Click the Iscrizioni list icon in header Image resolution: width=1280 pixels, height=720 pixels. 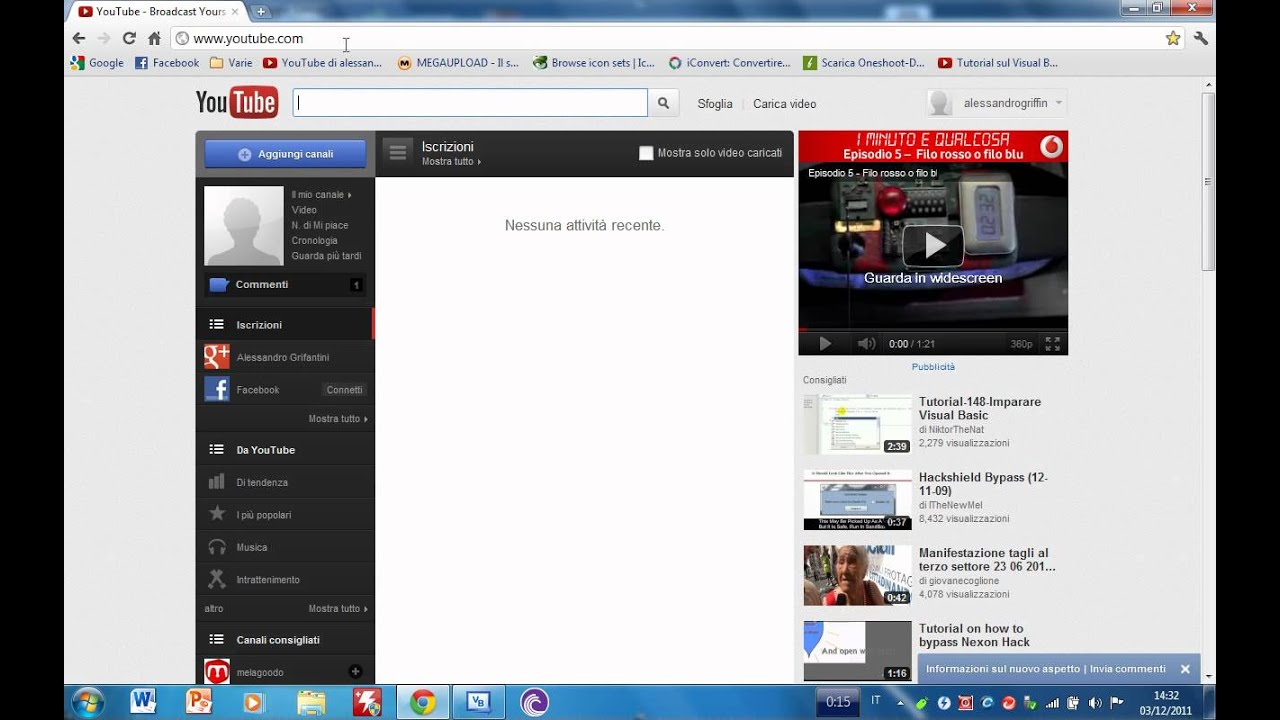[398, 152]
